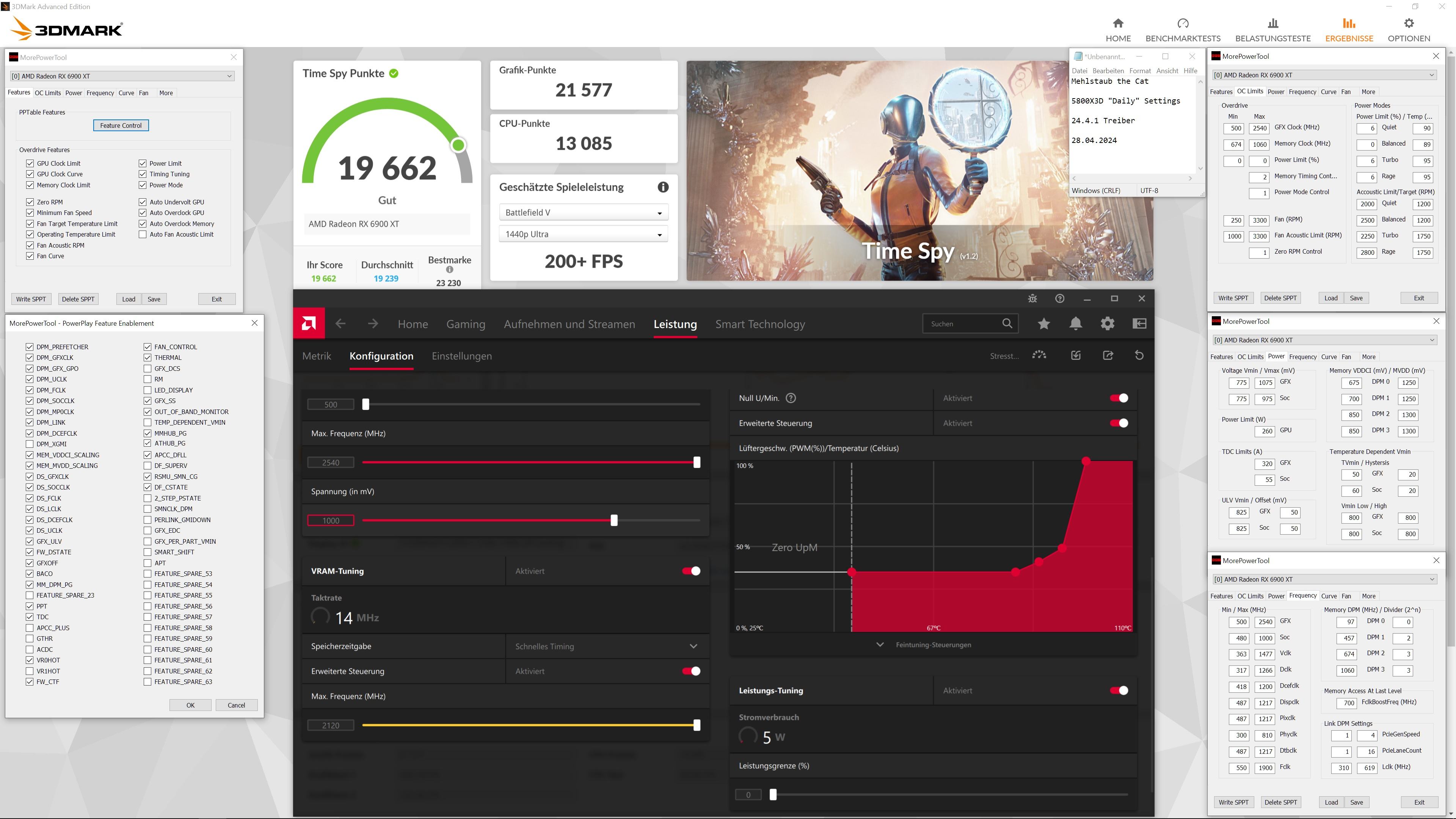Toggle Null U/Min. switch

click(x=1119, y=398)
